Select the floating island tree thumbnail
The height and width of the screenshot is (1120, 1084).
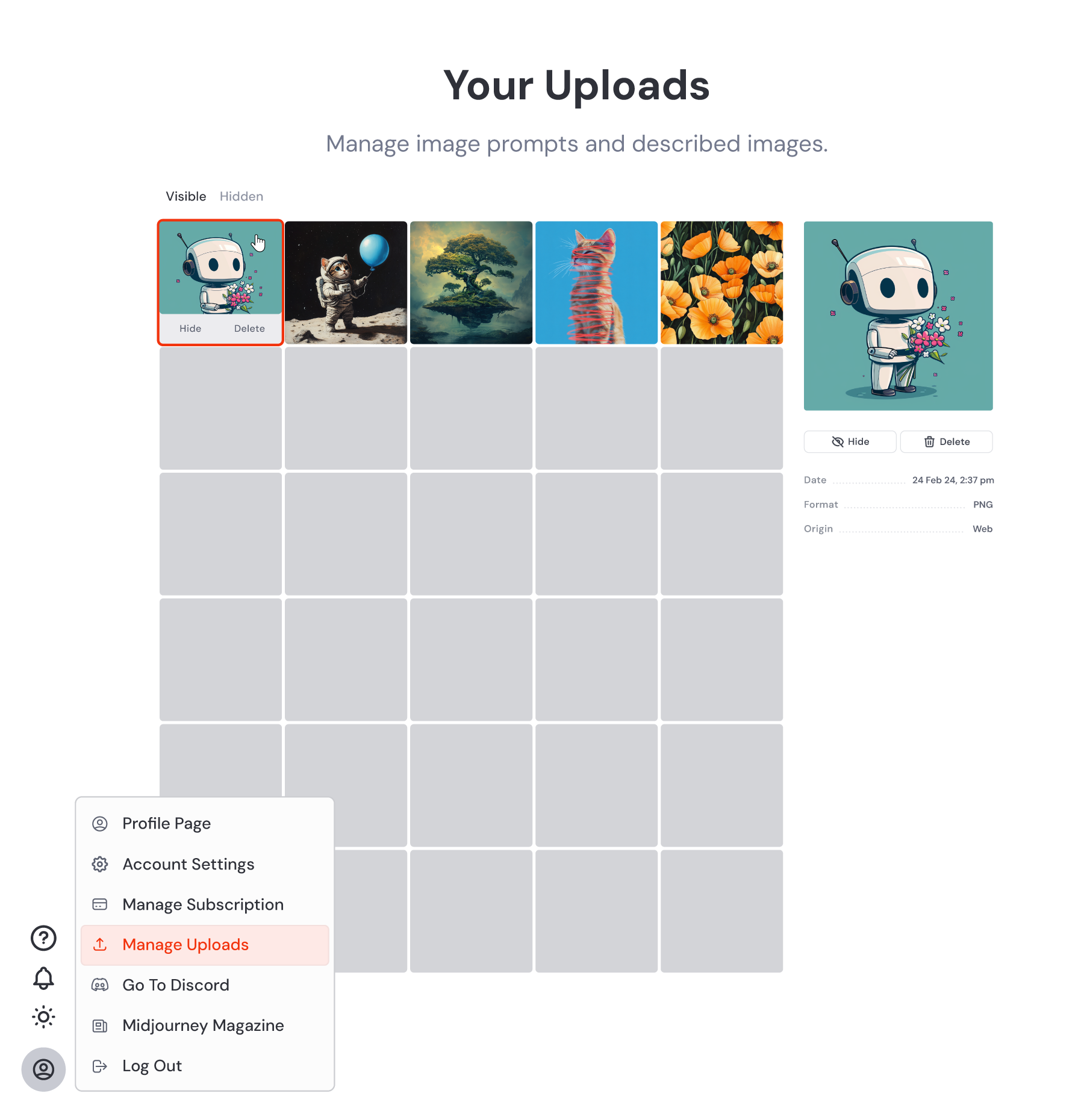(472, 282)
